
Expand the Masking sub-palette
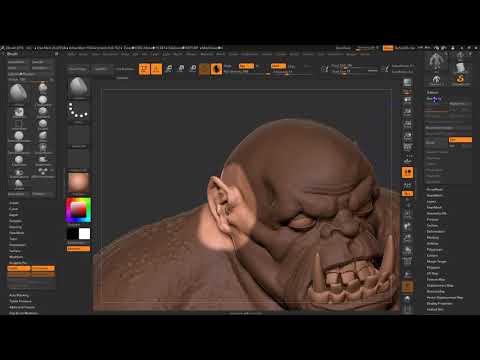(x=433, y=237)
